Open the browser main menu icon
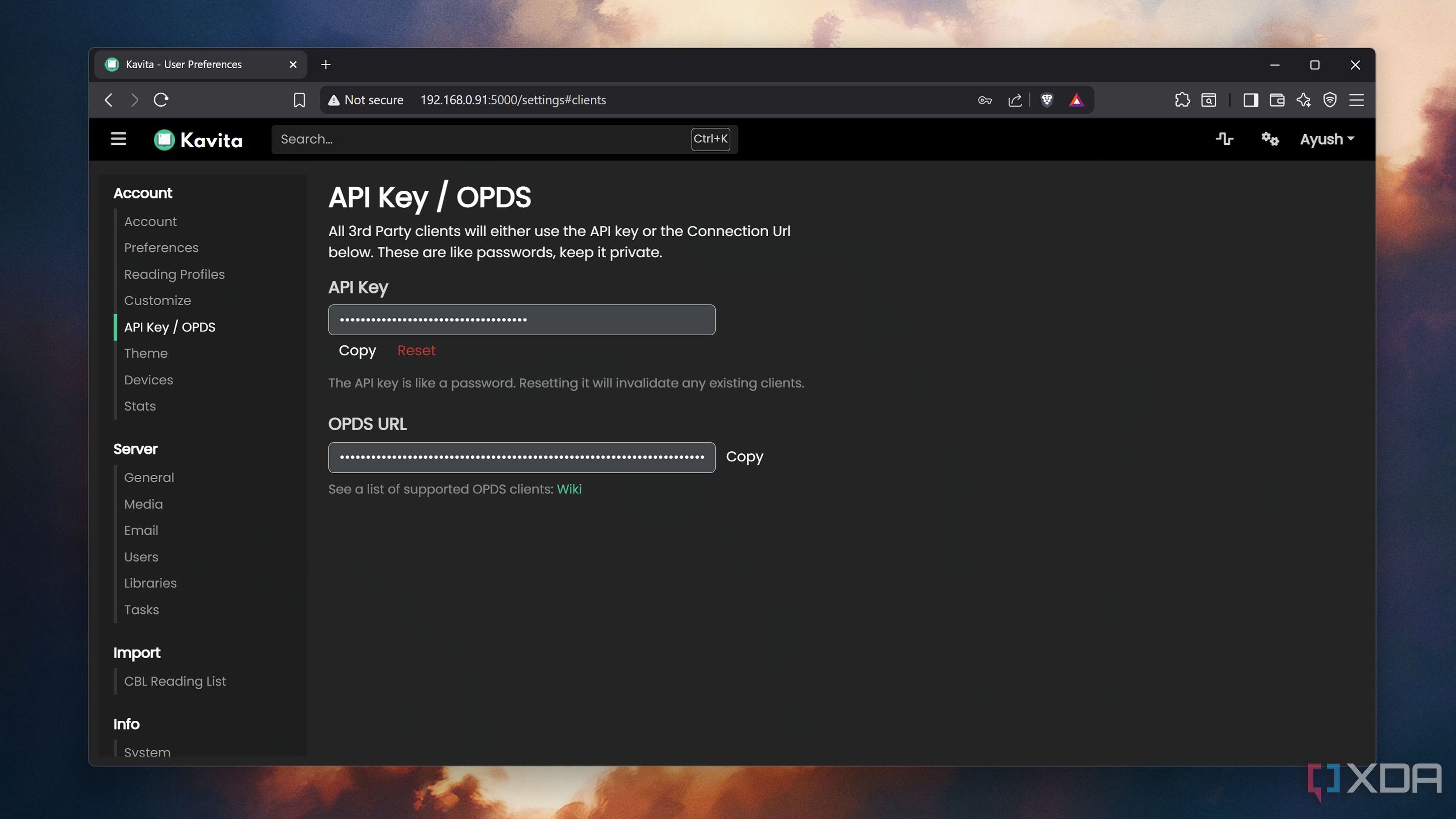The image size is (1456, 819). pos(1357,100)
